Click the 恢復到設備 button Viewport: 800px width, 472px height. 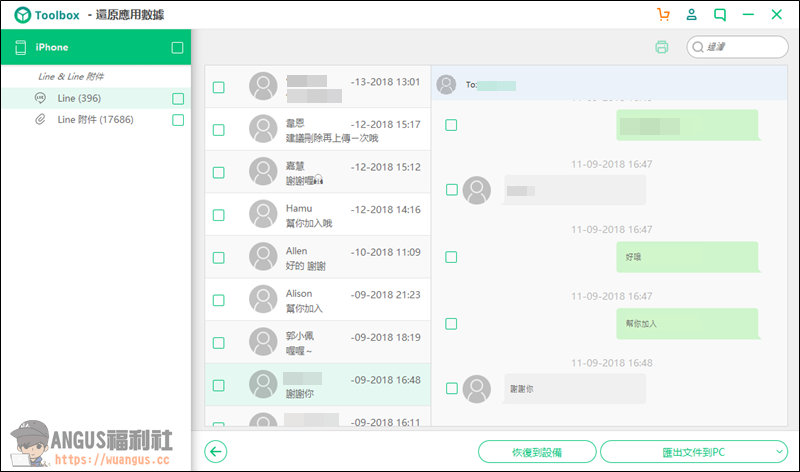click(x=537, y=452)
